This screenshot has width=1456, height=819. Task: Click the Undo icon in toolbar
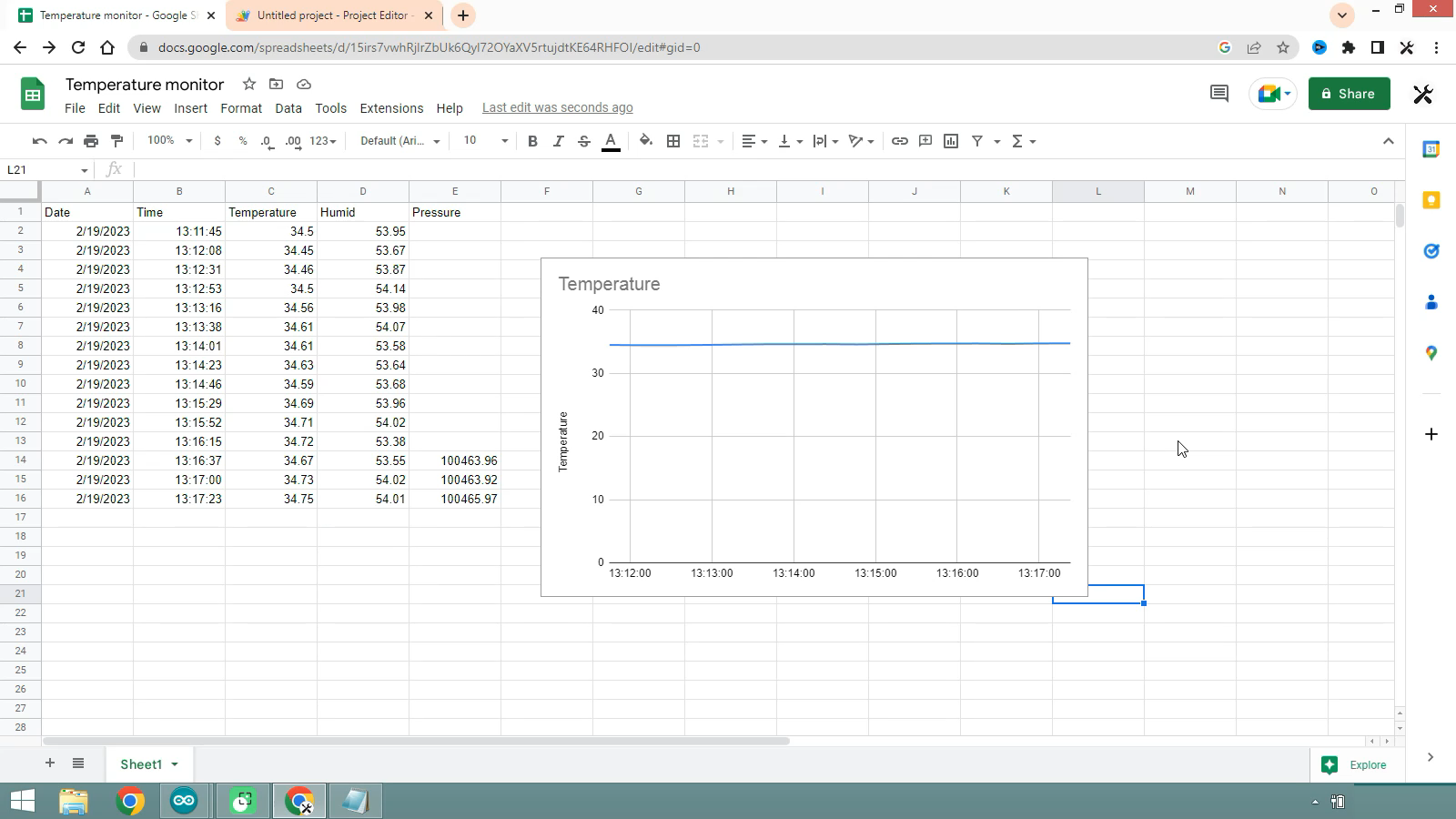click(x=39, y=141)
